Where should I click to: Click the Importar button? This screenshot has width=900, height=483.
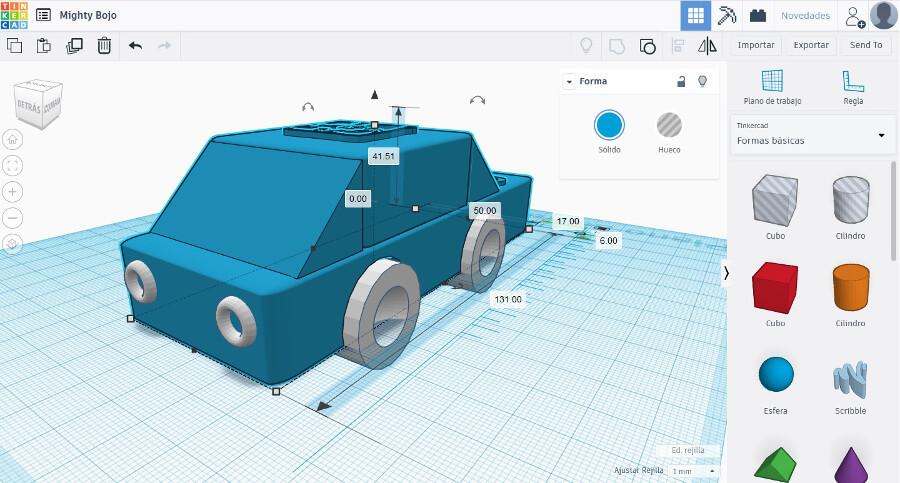[756, 45]
